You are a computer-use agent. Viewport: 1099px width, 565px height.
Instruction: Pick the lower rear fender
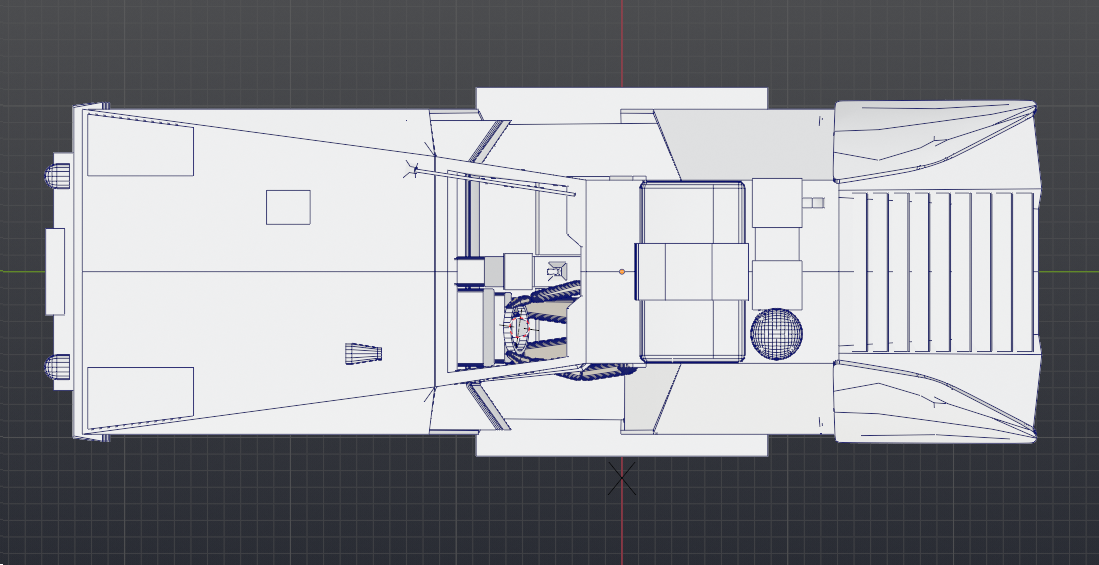(x=934, y=402)
